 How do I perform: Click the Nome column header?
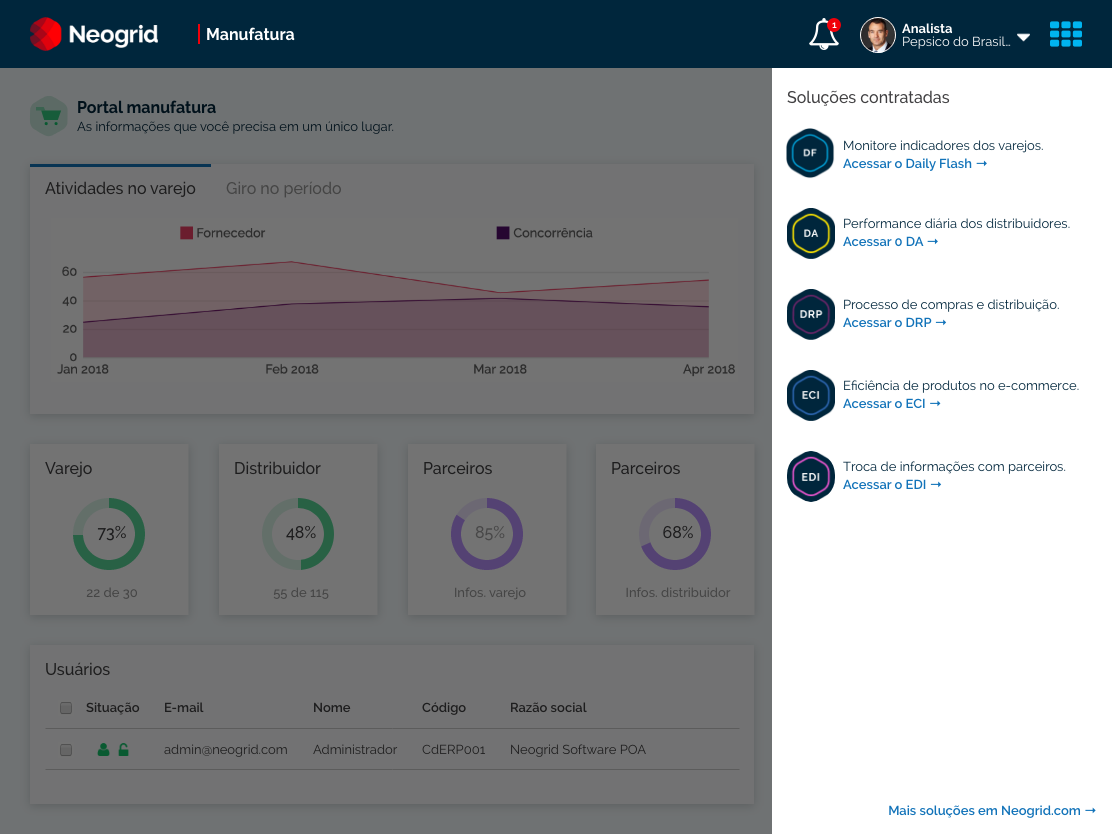click(x=332, y=708)
